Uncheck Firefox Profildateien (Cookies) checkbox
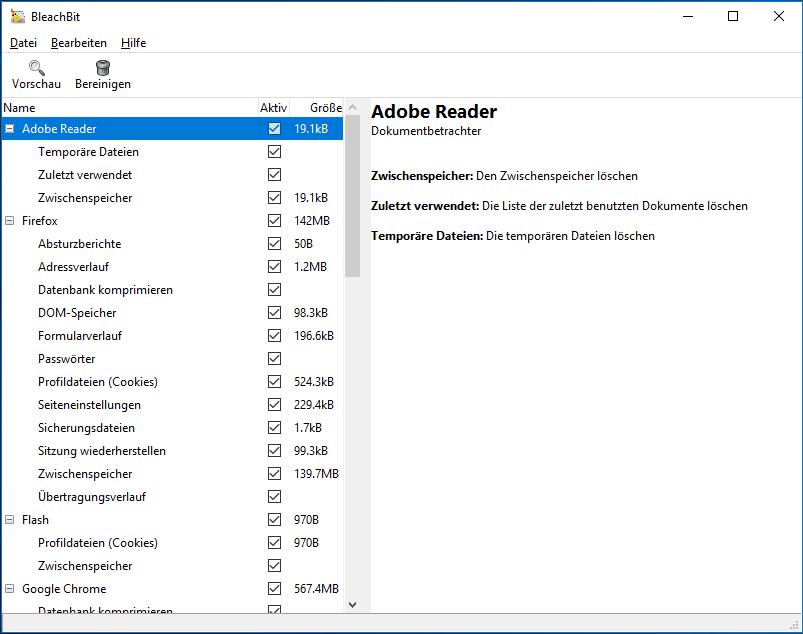 click(274, 382)
